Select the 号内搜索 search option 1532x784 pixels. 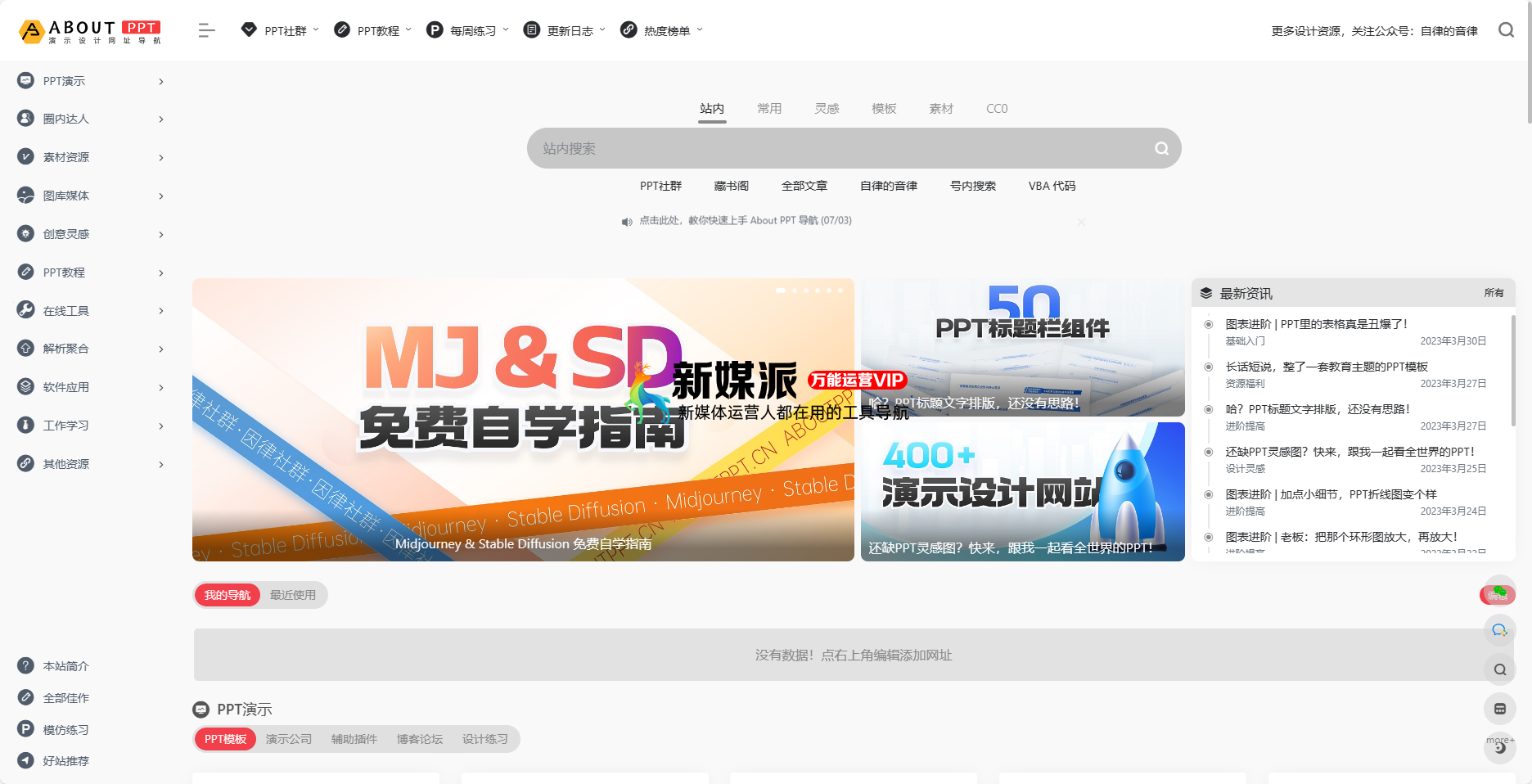pos(973,186)
